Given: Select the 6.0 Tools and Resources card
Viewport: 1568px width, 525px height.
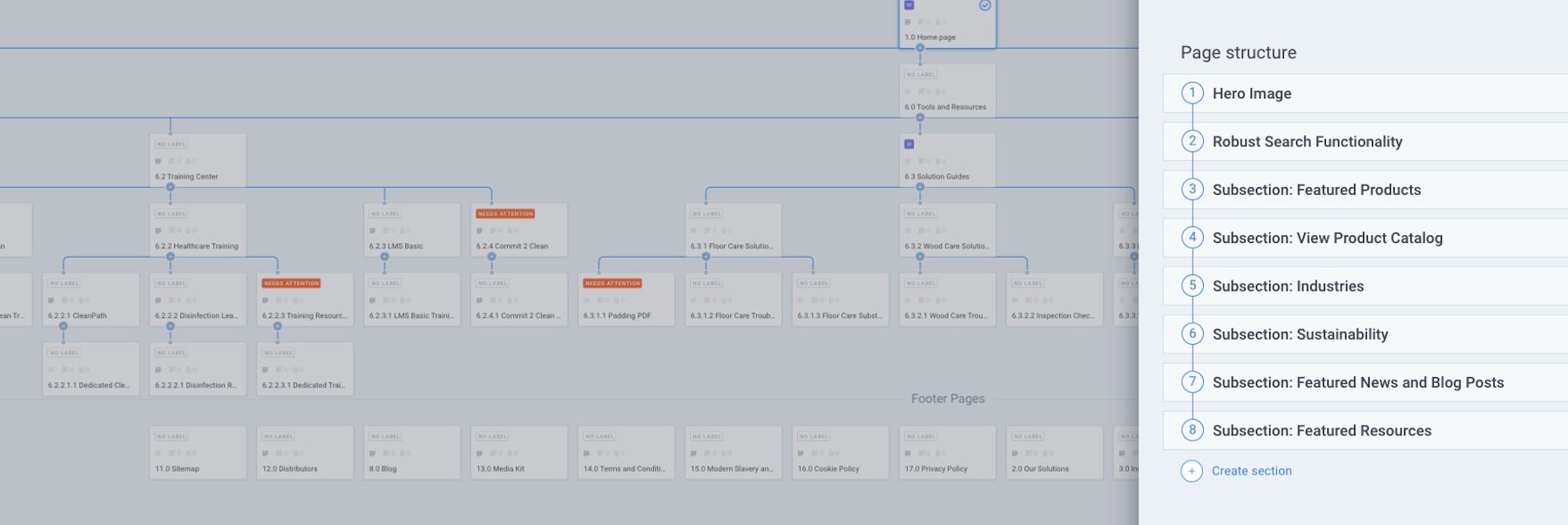Looking at the screenshot, I should click(x=947, y=91).
